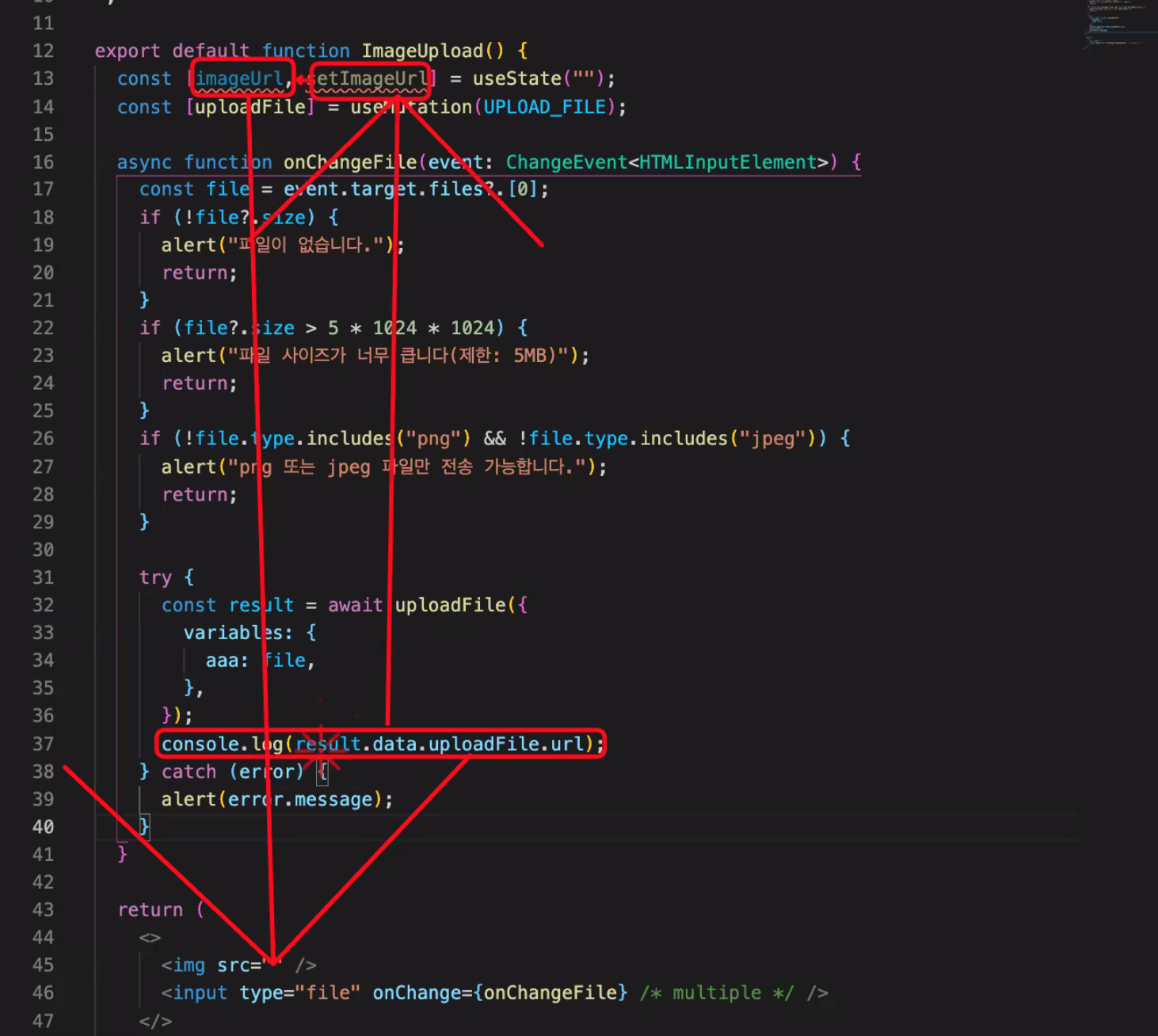Click line number 46 in the gutter
This screenshot has width=1158, height=1036.
click(x=43, y=992)
